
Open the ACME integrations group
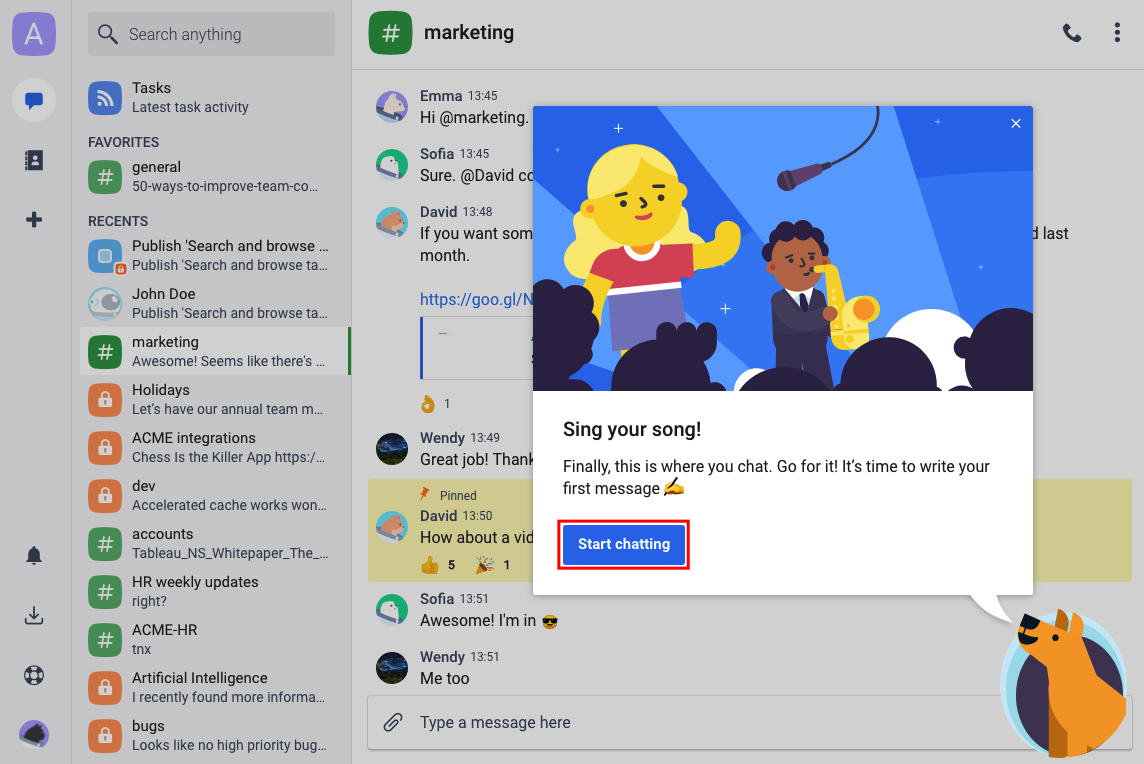[x=215, y=447]
